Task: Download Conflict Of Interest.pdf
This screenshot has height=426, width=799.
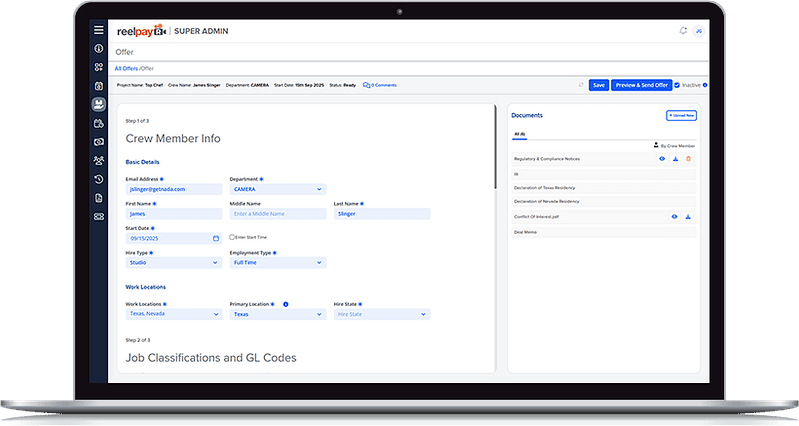Action: point(687,217)
